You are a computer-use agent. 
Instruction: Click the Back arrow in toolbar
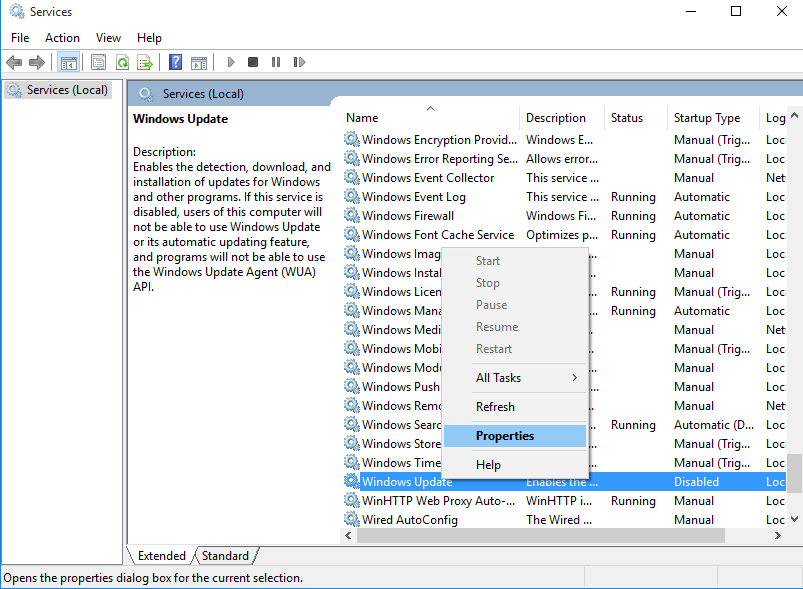point(14,62)
